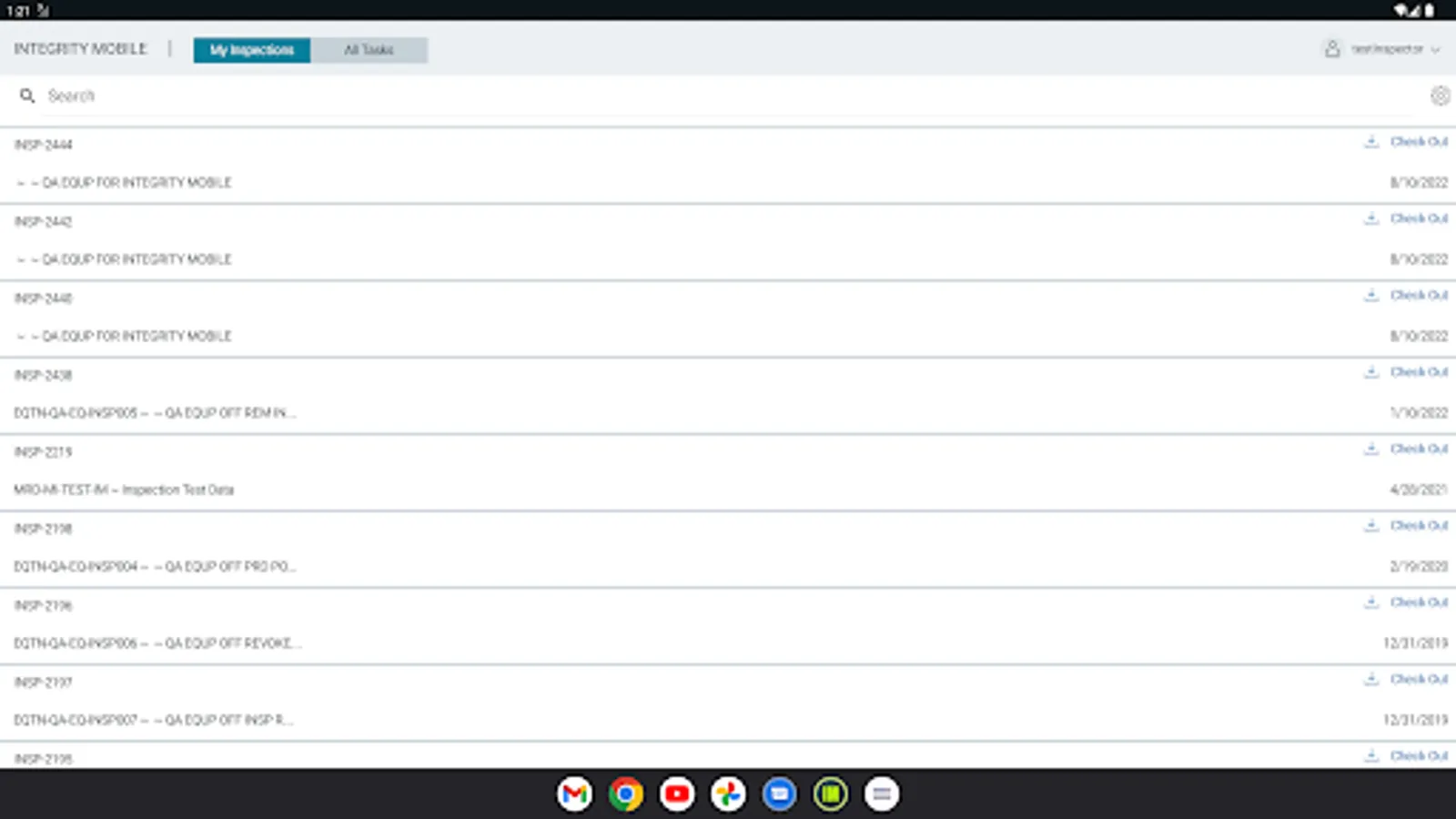Open Gmail from the taskbar

coord(574,794)
